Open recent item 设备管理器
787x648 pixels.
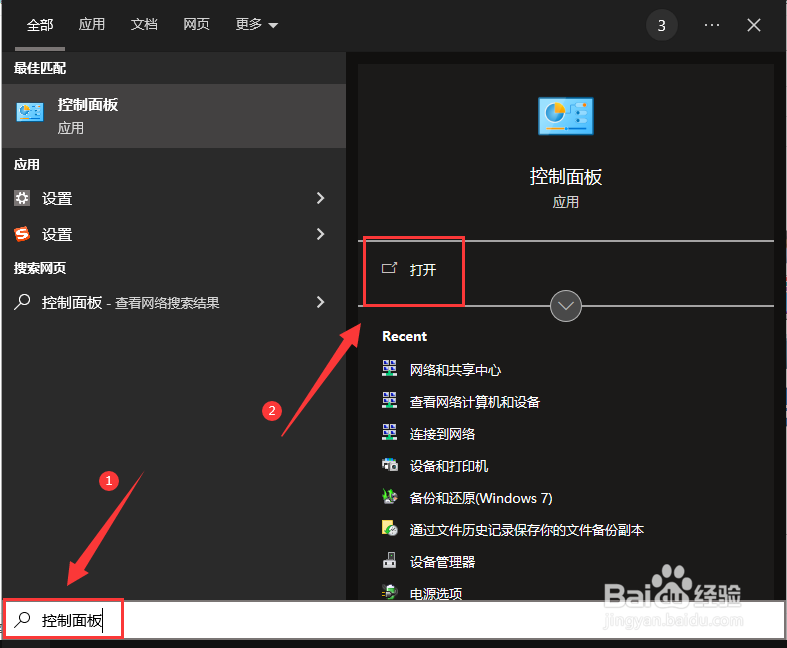442,562
